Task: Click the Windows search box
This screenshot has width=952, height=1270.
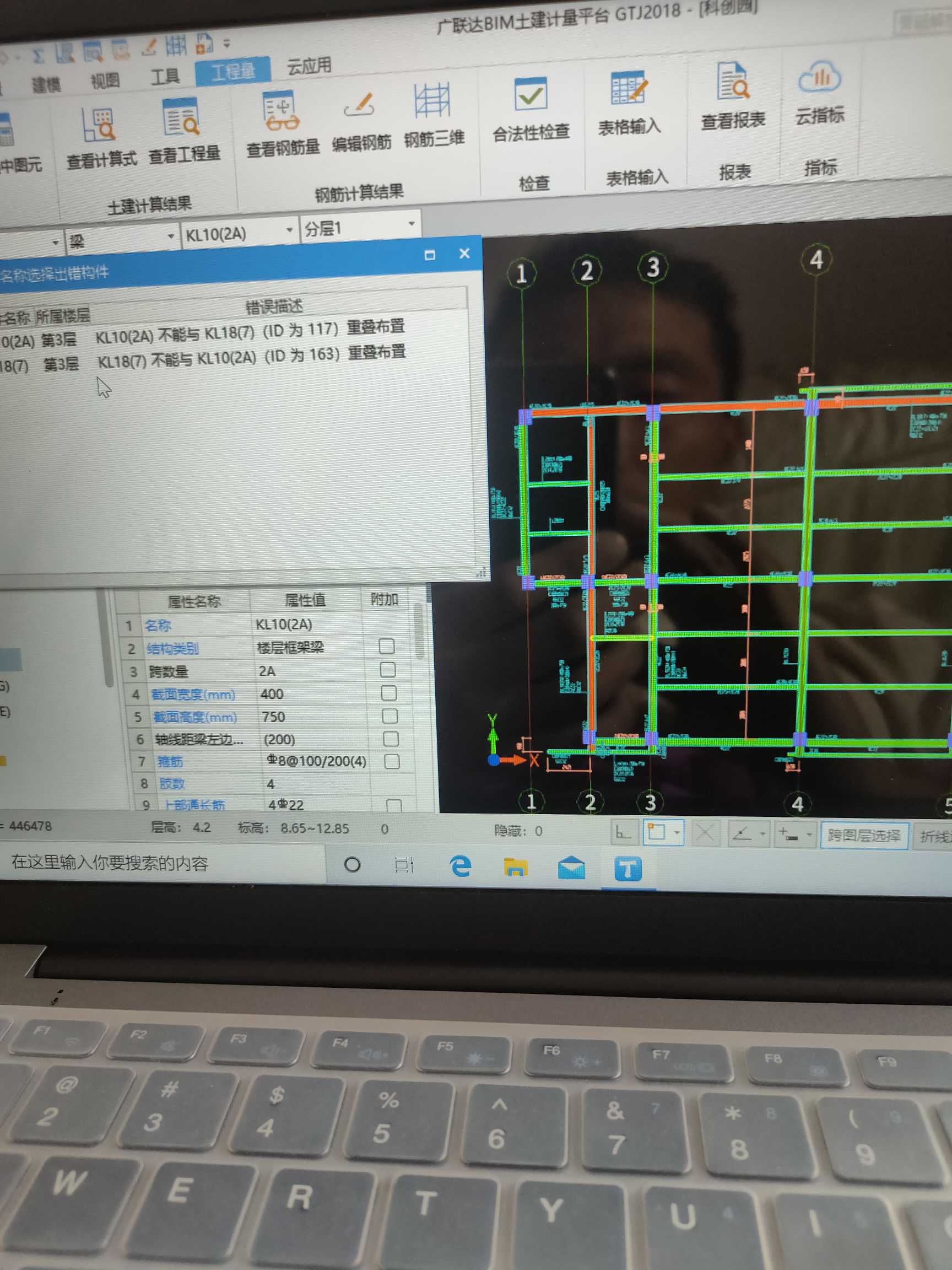Action: tap(164, 863)
